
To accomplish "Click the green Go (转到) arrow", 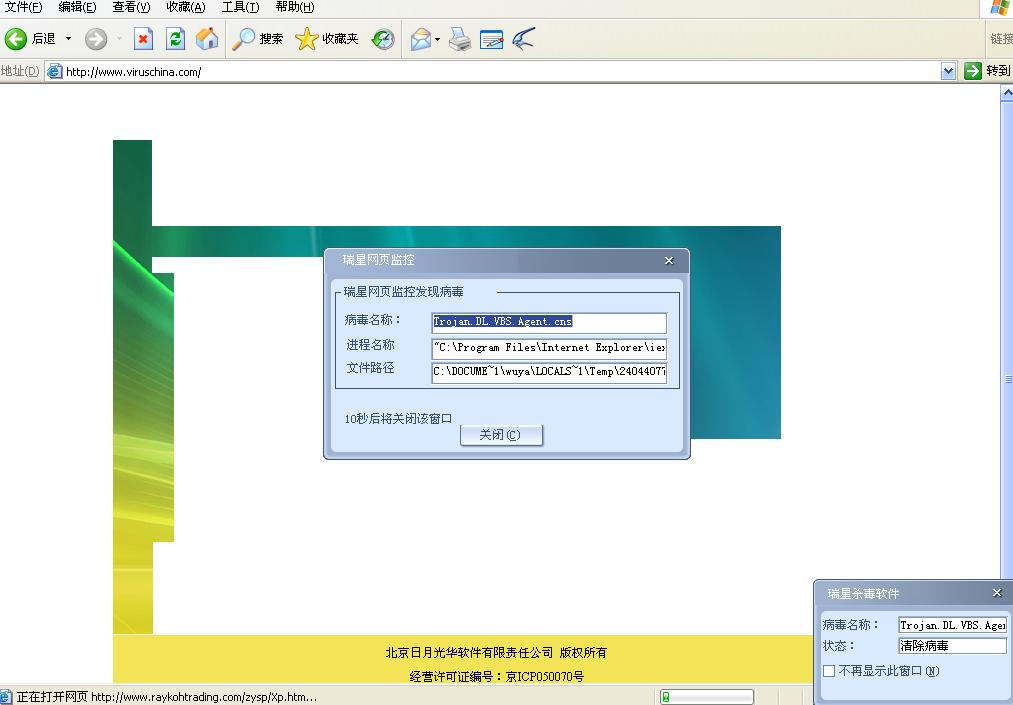I will coord(972,70).
